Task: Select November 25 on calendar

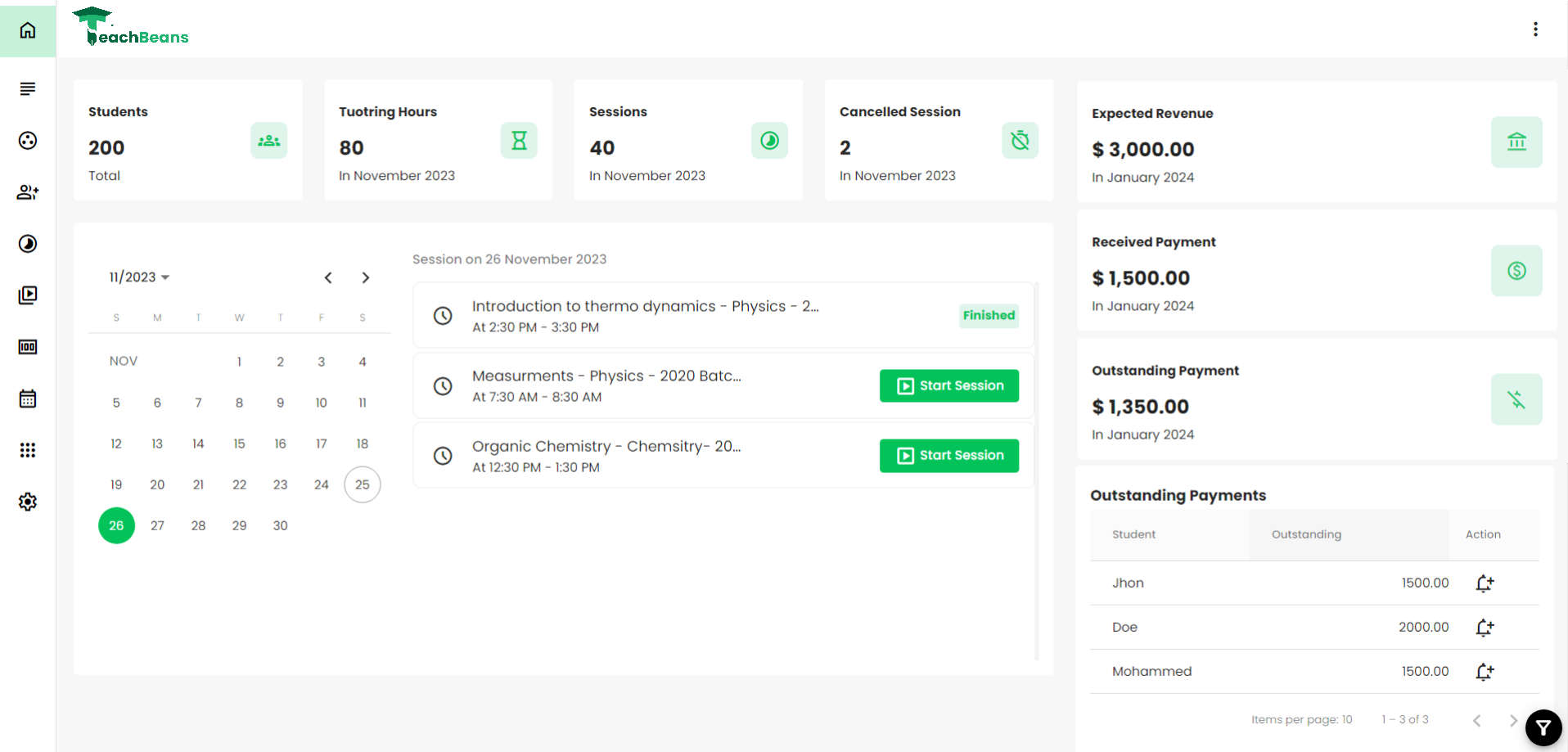Action: [x=363, y=484]
